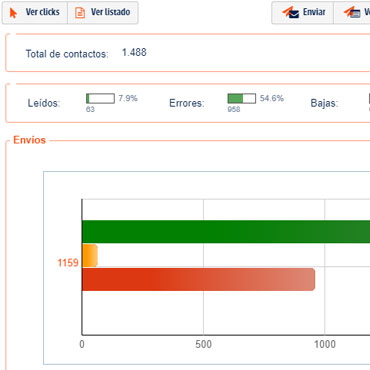Viewport: 370px width, 370px height.
Task: Click the 1.488 total contacts value
Action: point(134,53)
